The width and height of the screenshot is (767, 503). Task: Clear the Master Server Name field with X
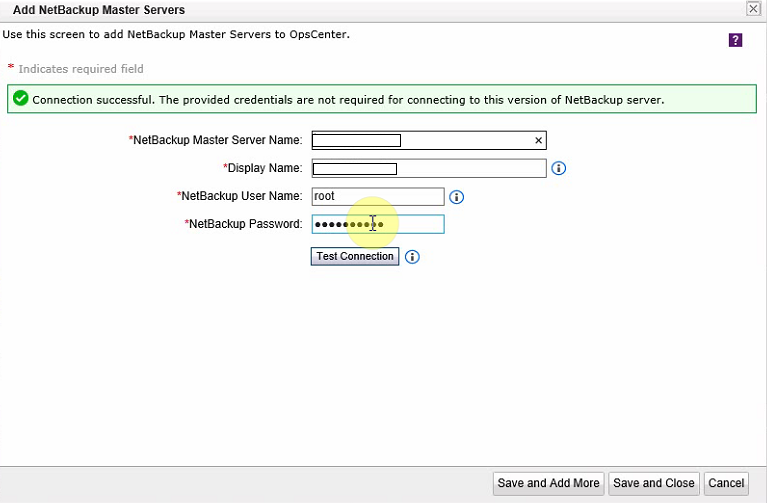538,141
